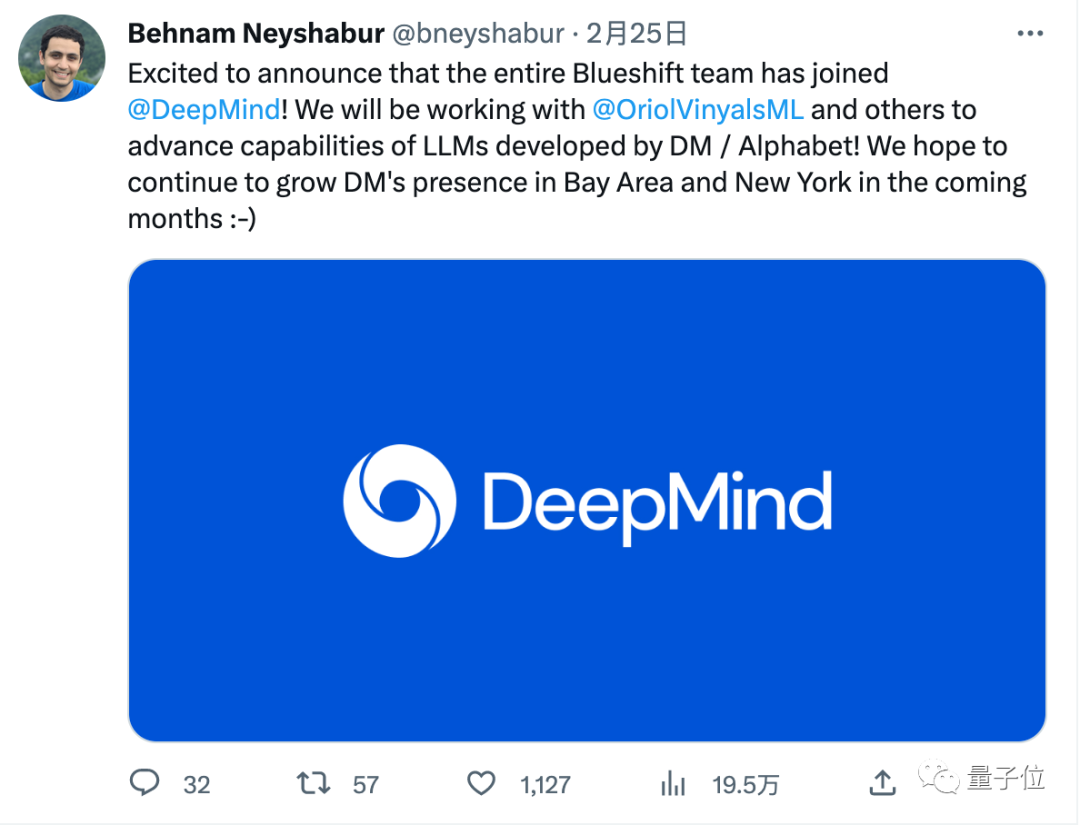The image size is (1080, 825).
Task: Open the @bneyshabur handle link
Action: coord(476,34)
